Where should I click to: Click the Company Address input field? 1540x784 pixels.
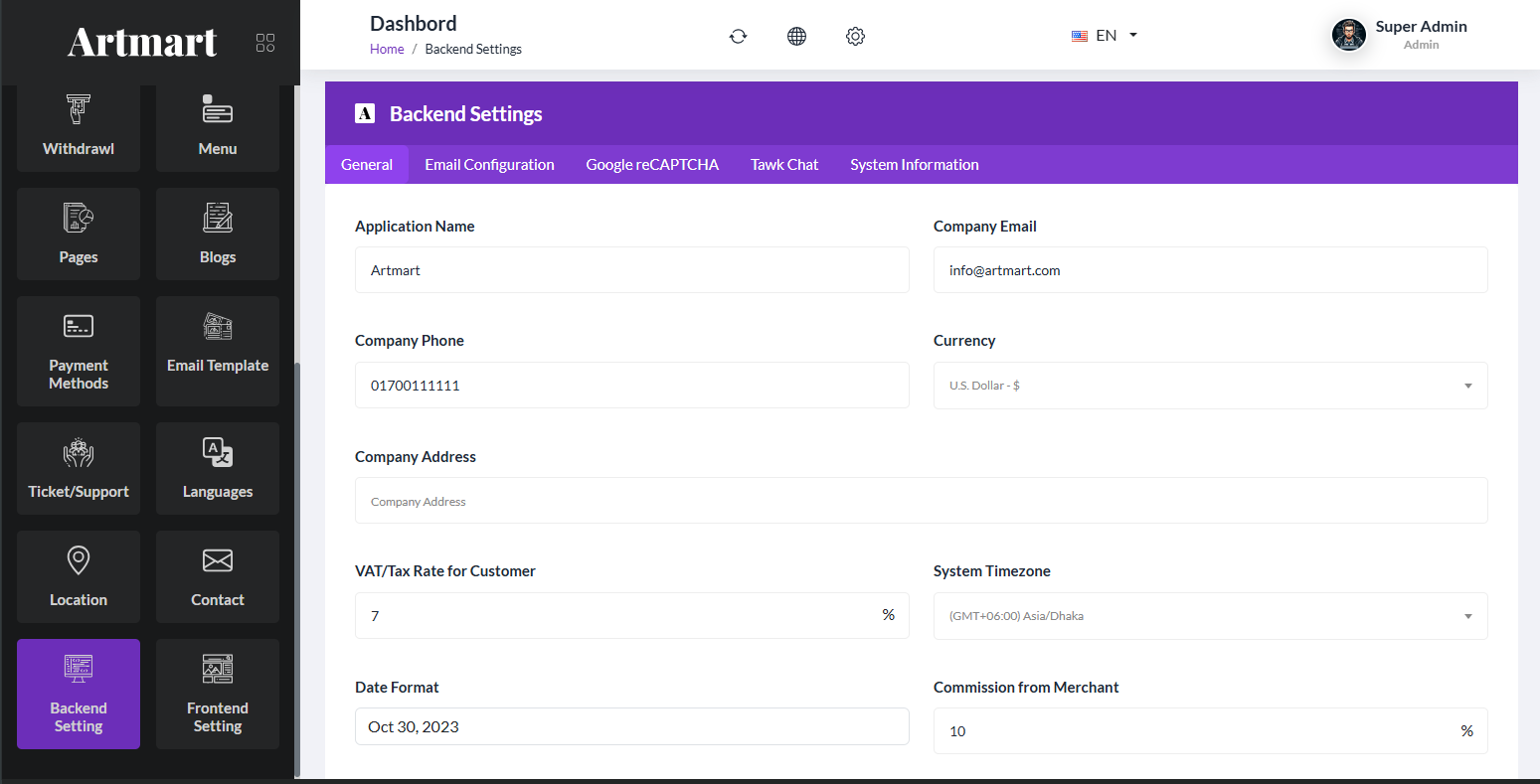[921, 501]
